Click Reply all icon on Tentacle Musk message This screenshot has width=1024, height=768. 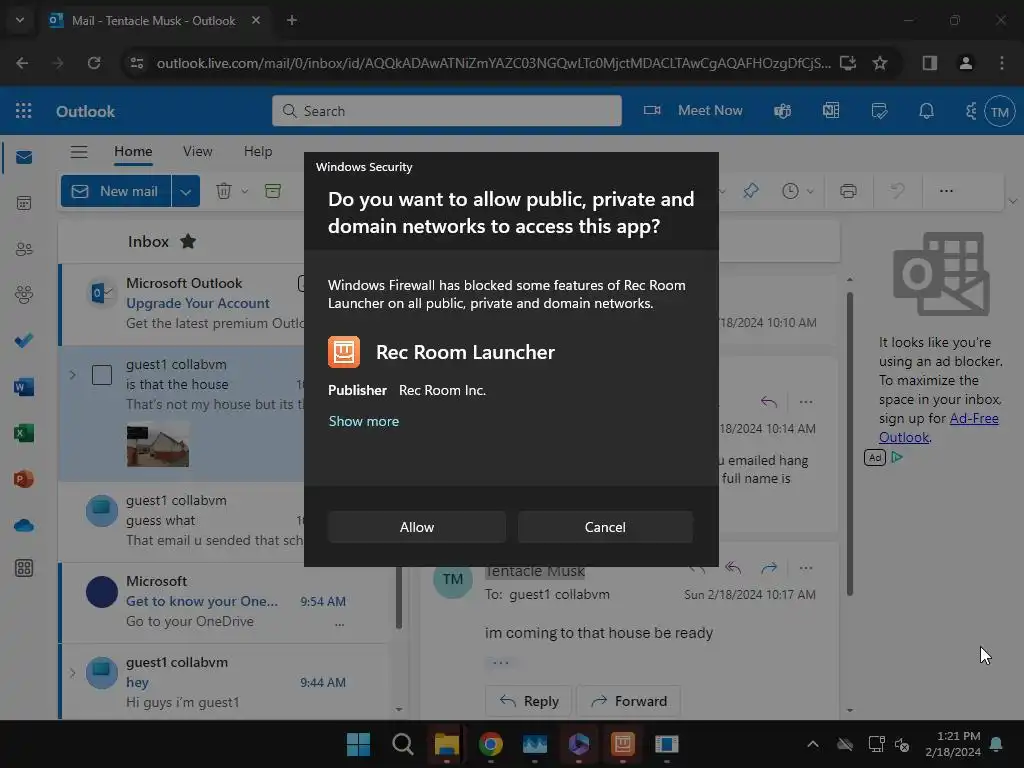733,568
